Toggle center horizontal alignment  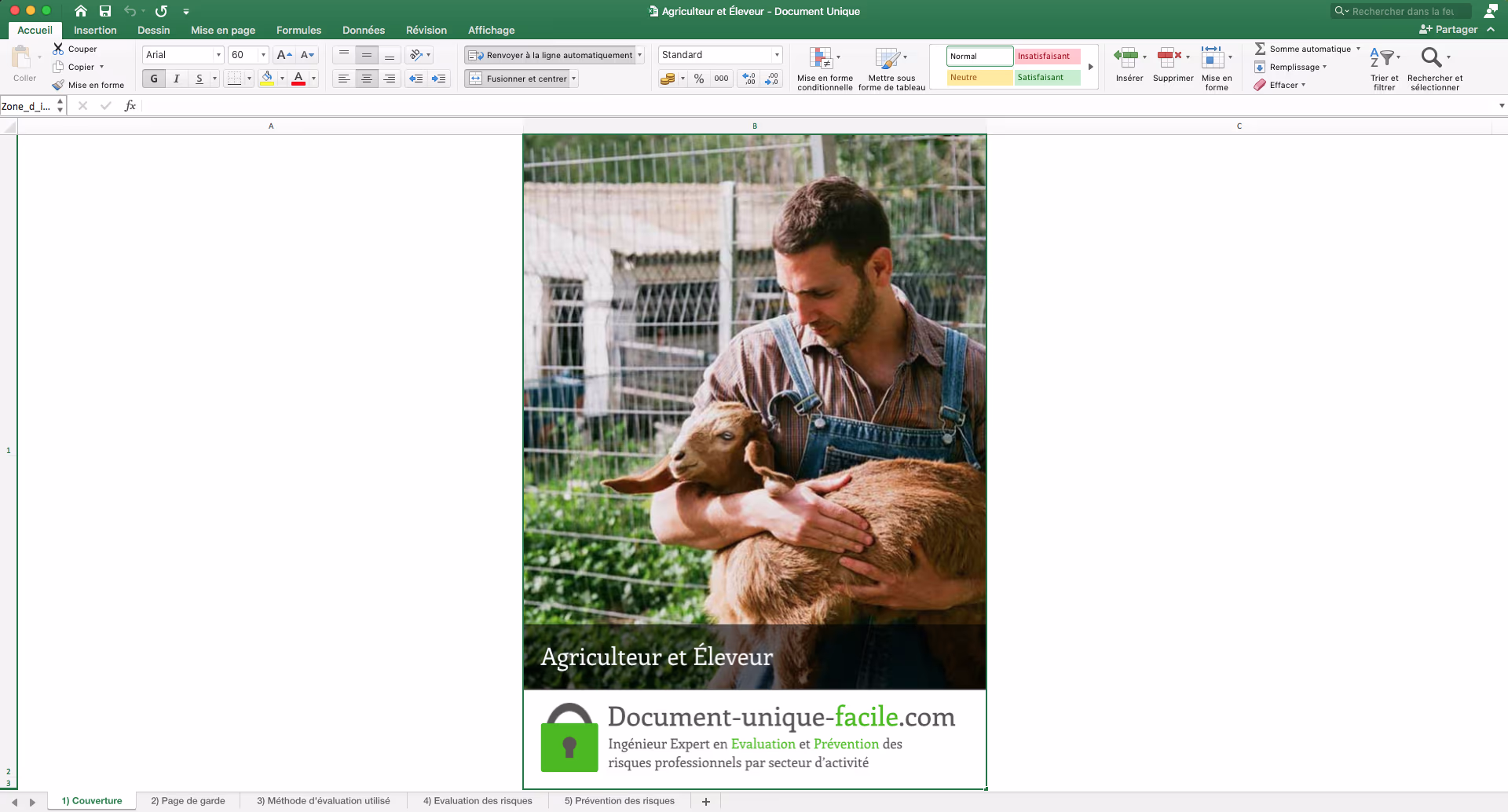coord(367,79)
